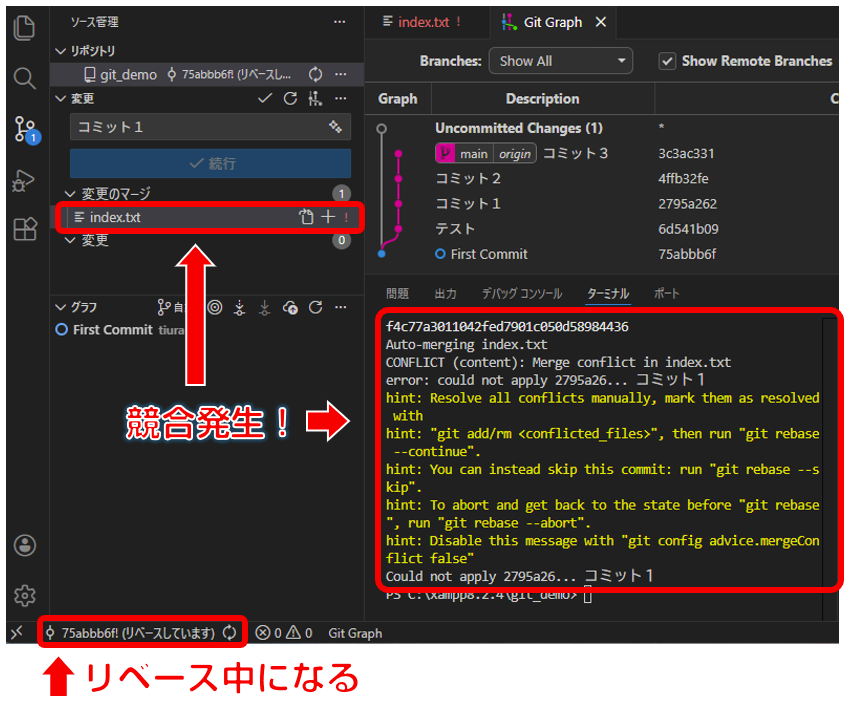Collapse the リポジトリ section
This screenshot has width=851, height=703.
[59, 51]
